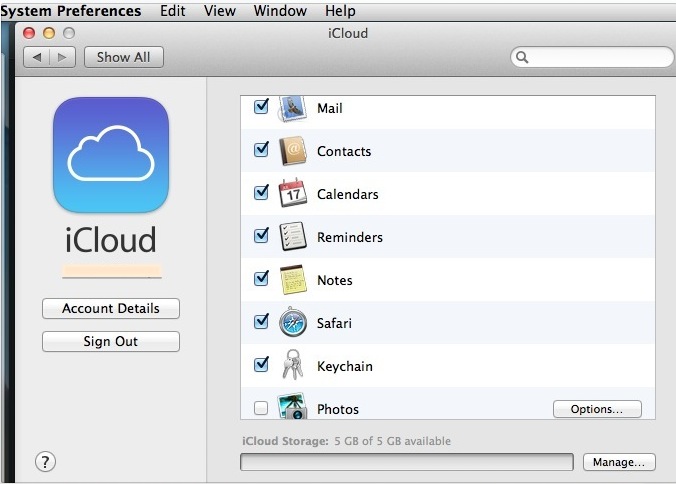Open Account Details

pos(111,309)
